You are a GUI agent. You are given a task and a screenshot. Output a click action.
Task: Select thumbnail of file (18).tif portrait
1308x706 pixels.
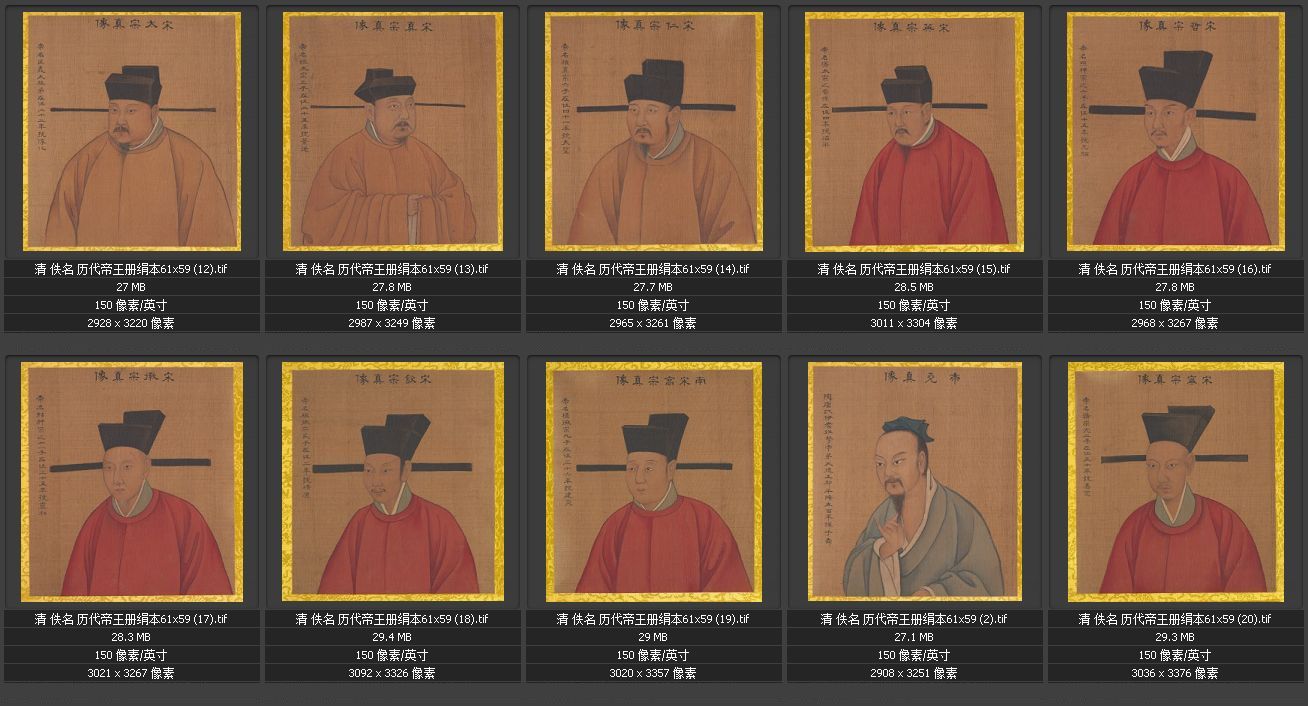click(393, 481)
